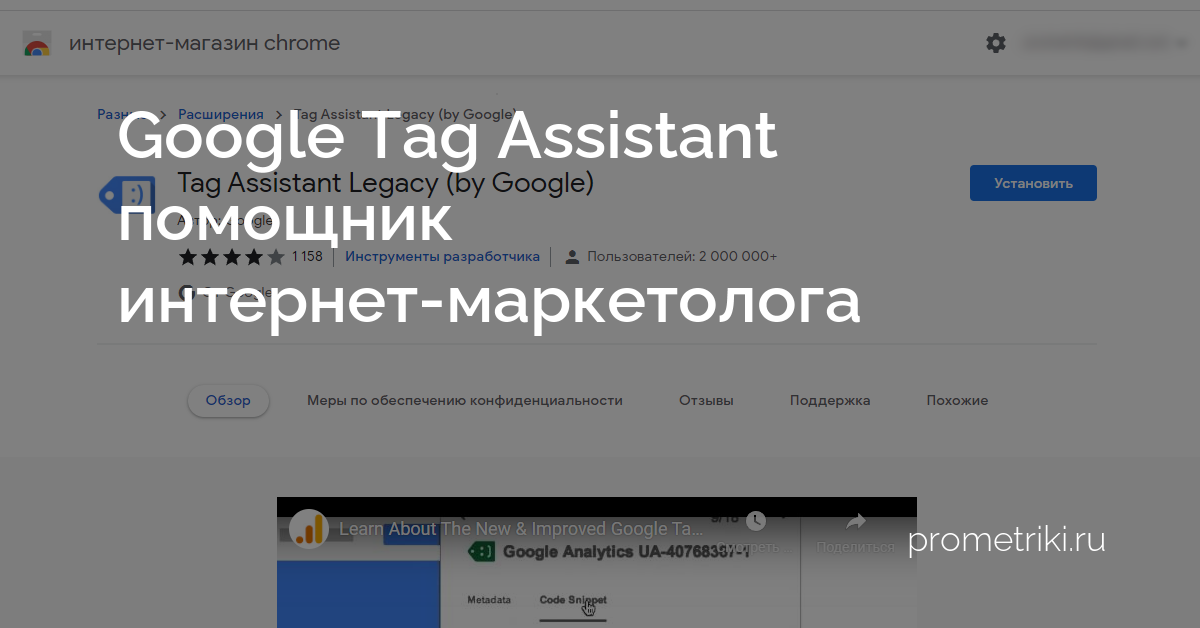Open the 'Поддержка' tab
Screen dimensions: 1200x628
pyautogui.click(x=830, y=400)
